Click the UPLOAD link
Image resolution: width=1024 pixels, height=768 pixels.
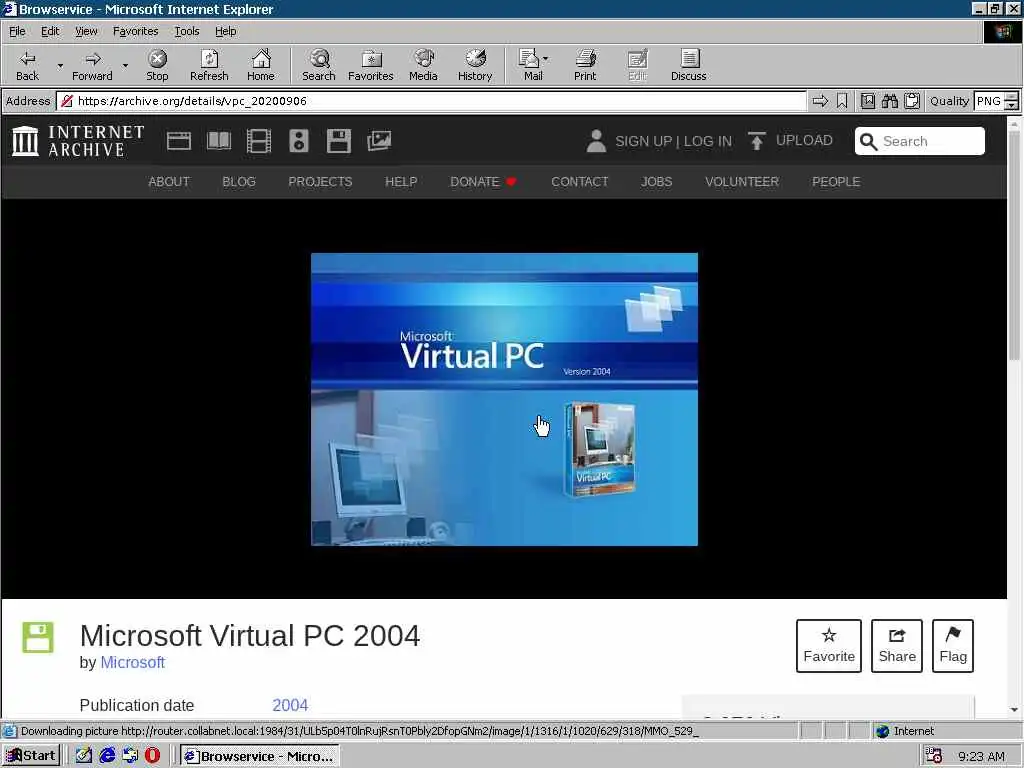pyautogui.click(x=804, y=140)
